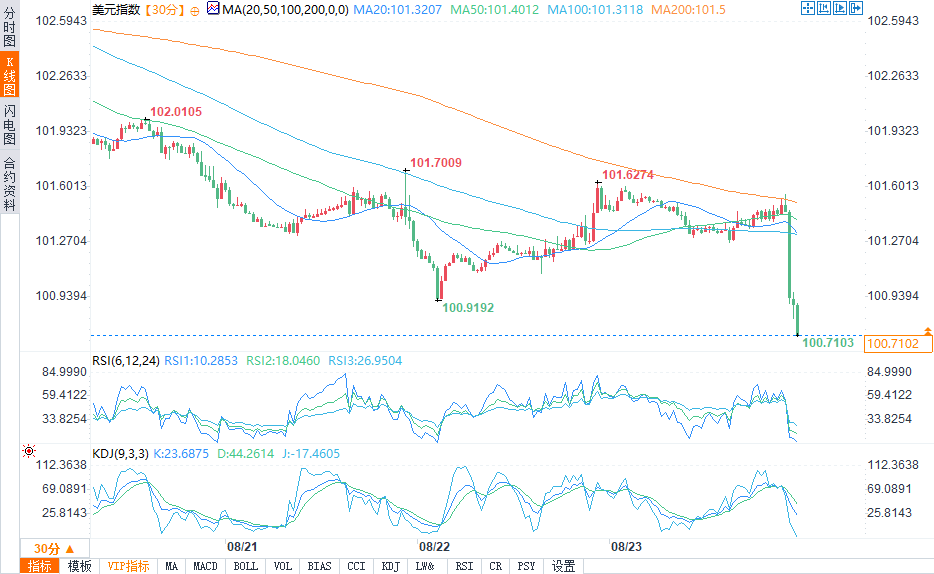Click the orange arrow above the 100.7102 price tag
The image size is (934, 574).
point(927,330)
